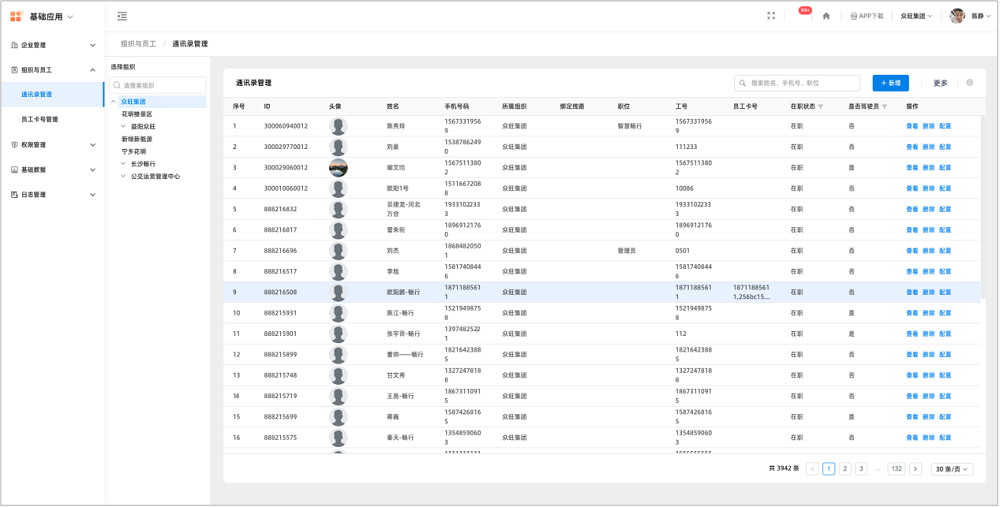Click the 基础应用 logo icon

(16, 16)
